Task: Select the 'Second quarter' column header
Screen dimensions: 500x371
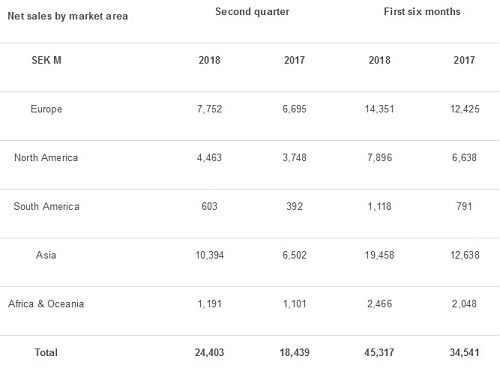Action: [x=252, y=12]
